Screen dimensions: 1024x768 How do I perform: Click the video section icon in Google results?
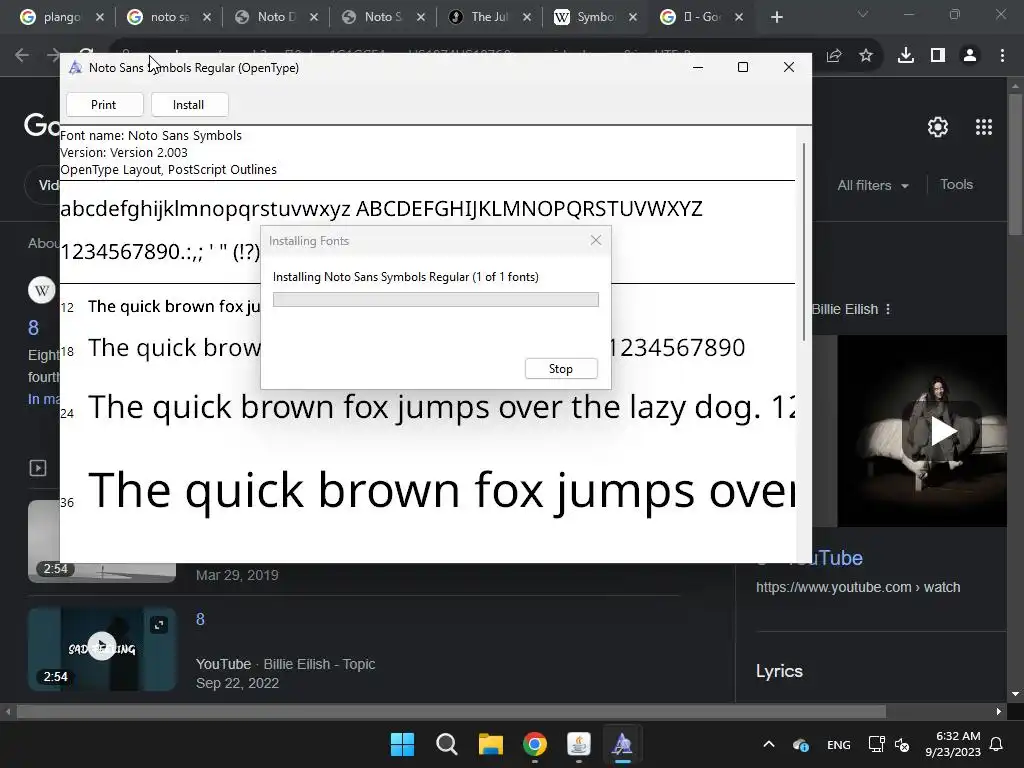pos(38,468)
